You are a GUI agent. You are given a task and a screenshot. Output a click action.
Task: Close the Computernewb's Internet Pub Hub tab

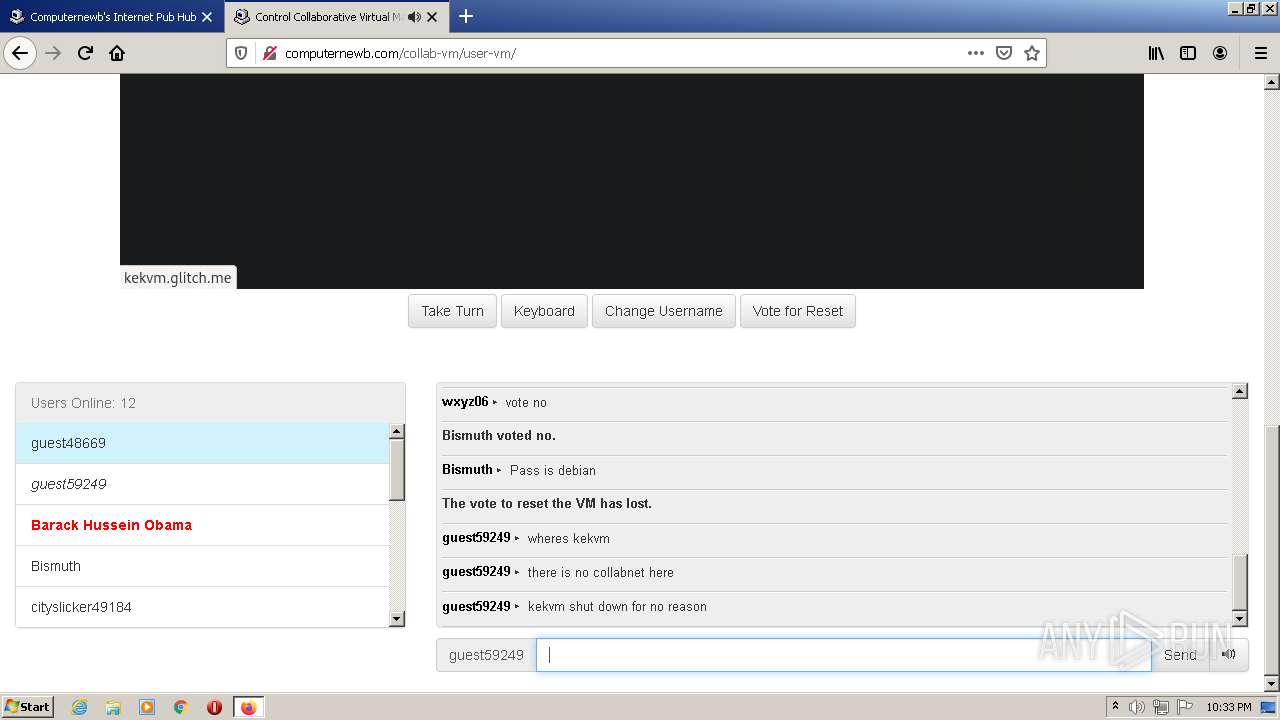(207, 17)
